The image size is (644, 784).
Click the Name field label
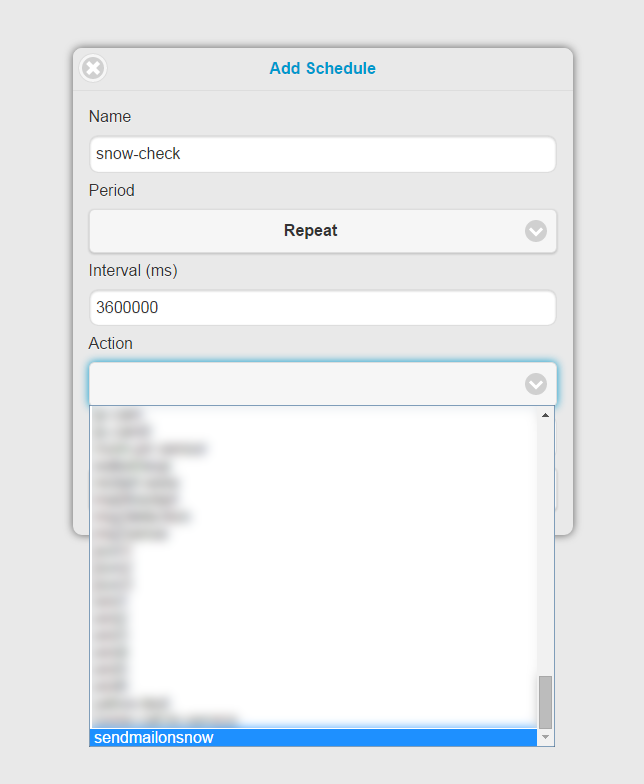(x=110, y=116)
